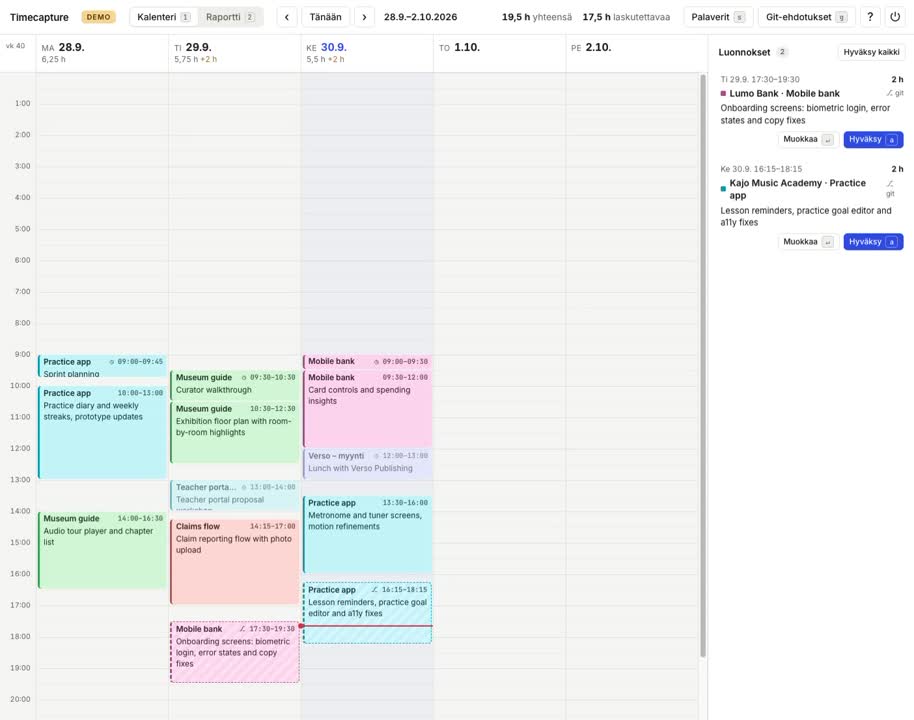Screen dimensions: 914x720
Task: Go to the previous week with left chevron
Action: click(x=286, y=17)
